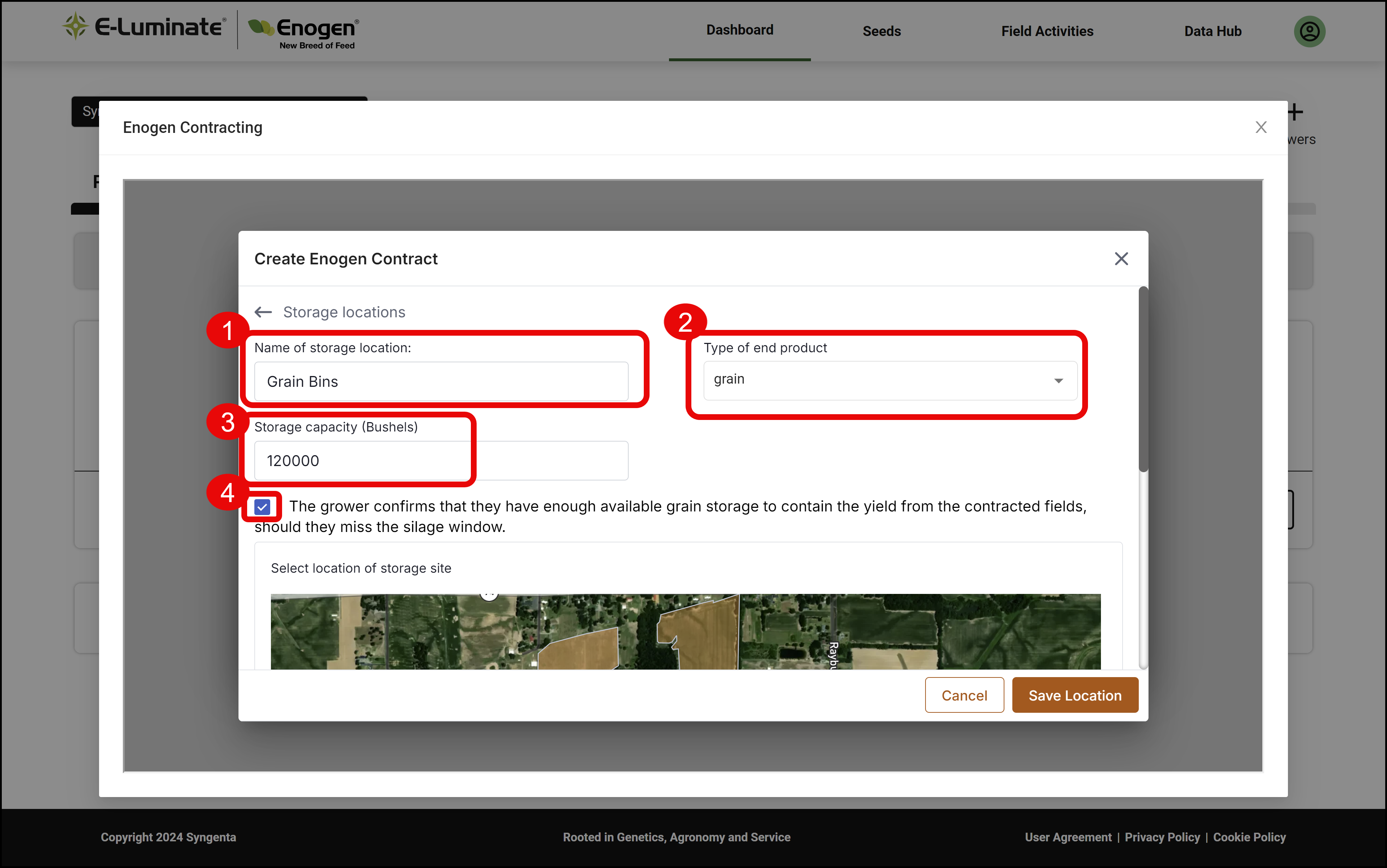Click the E-Luminate compass logo
Screen dimensions: 1387x868
click(x=75, y=26)
